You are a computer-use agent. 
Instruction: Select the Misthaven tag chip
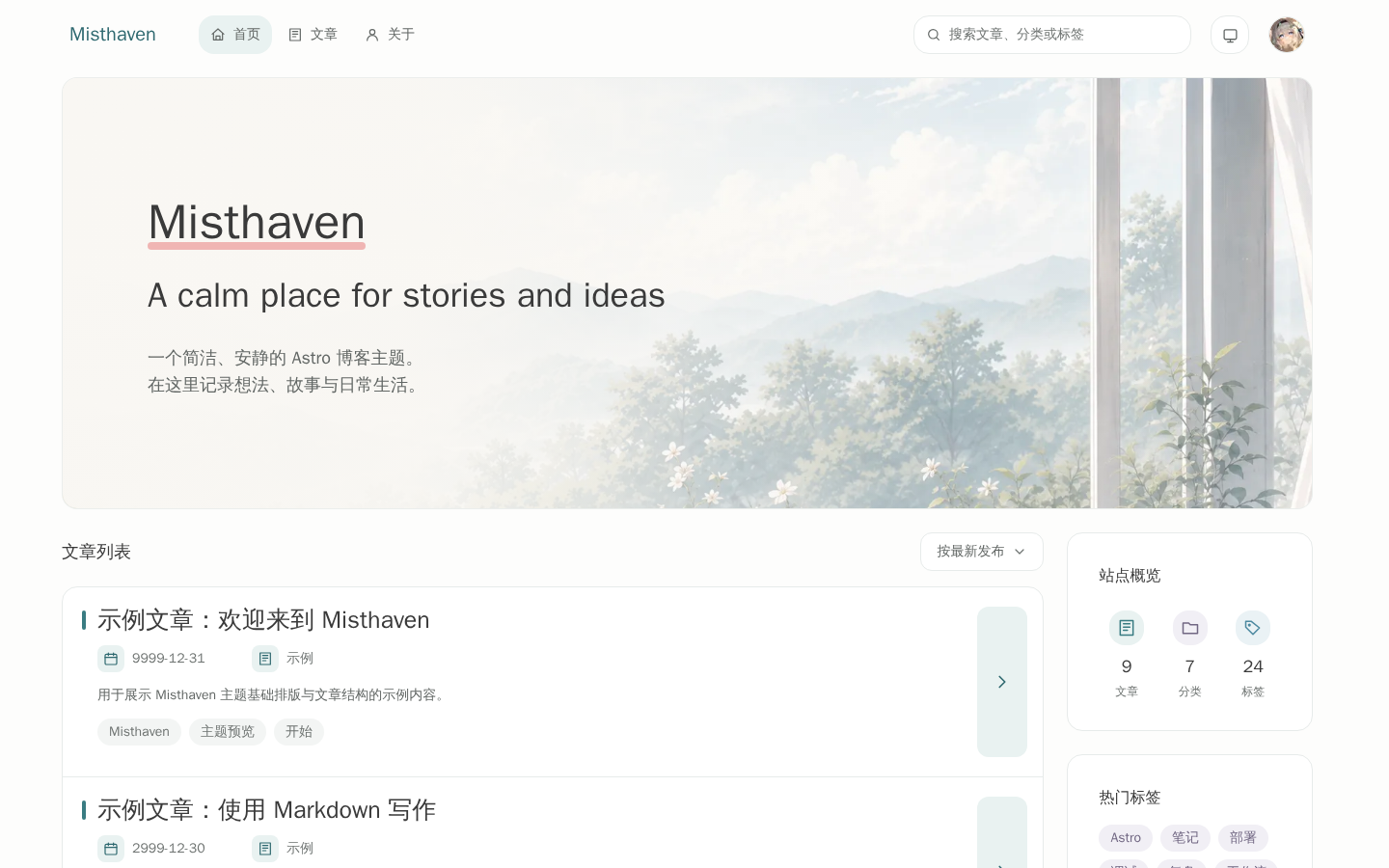coord(139,732)
